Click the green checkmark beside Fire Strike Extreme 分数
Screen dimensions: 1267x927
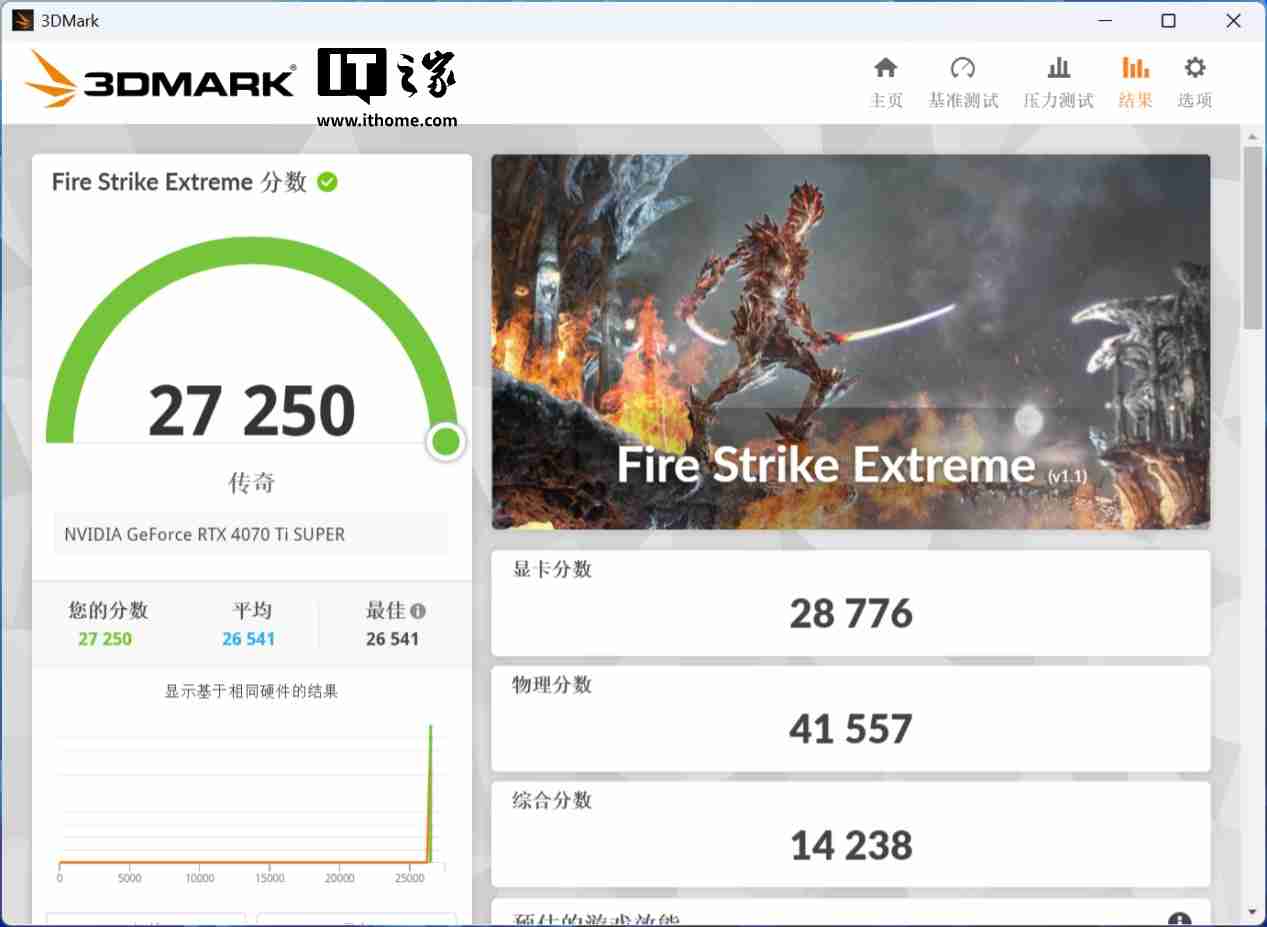(327, 182)
